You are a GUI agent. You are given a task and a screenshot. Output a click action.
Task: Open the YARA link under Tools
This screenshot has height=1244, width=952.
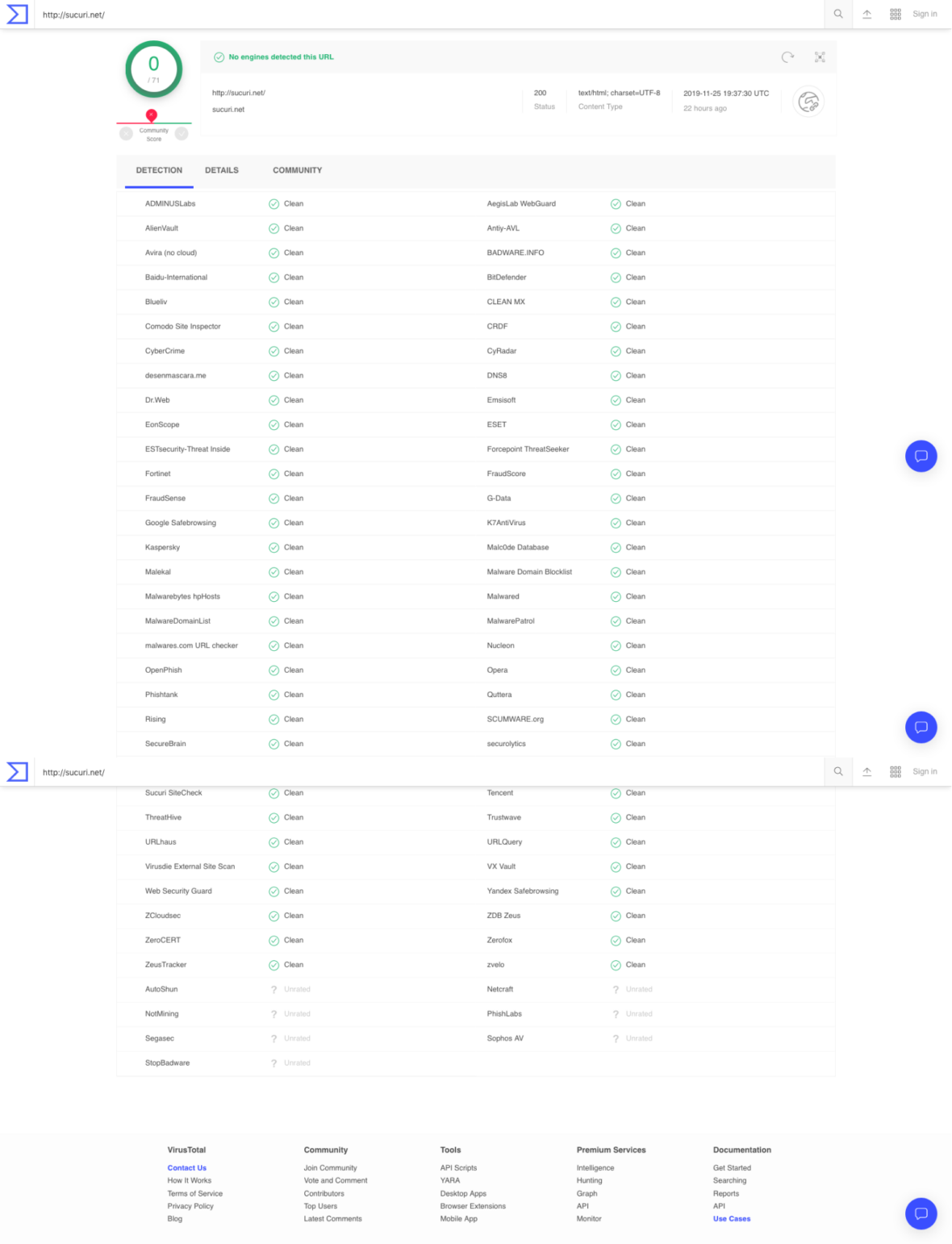pyautogui.click(x=449, y=1180)
